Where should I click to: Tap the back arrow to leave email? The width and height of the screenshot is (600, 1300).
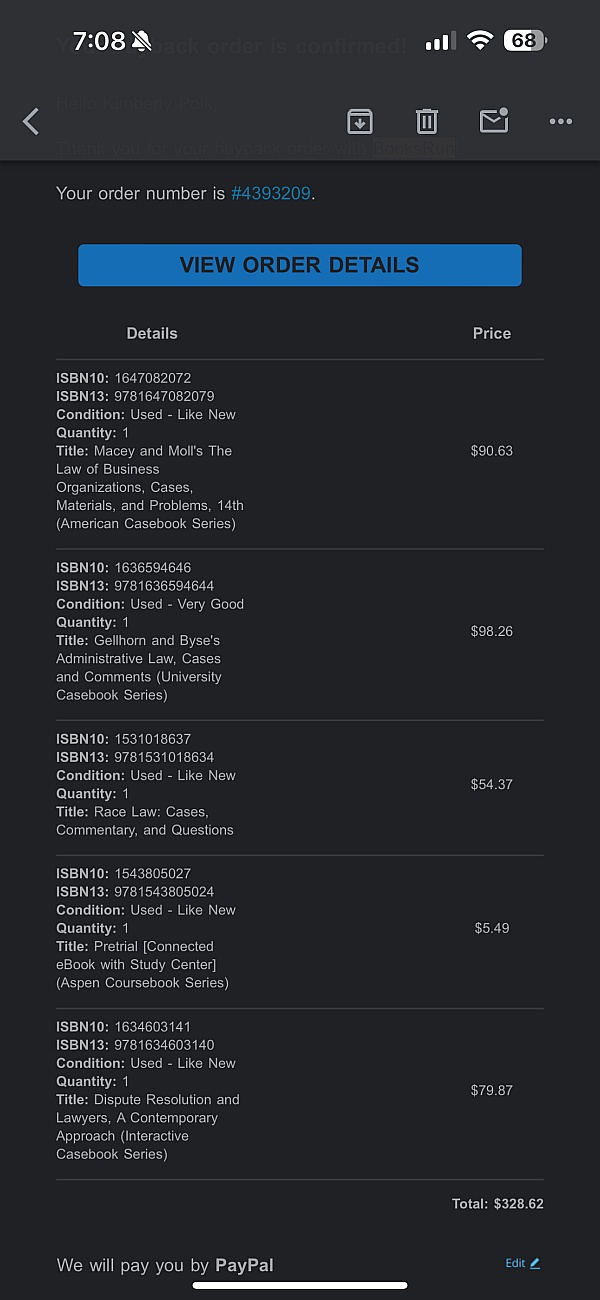tap(31, 122)
